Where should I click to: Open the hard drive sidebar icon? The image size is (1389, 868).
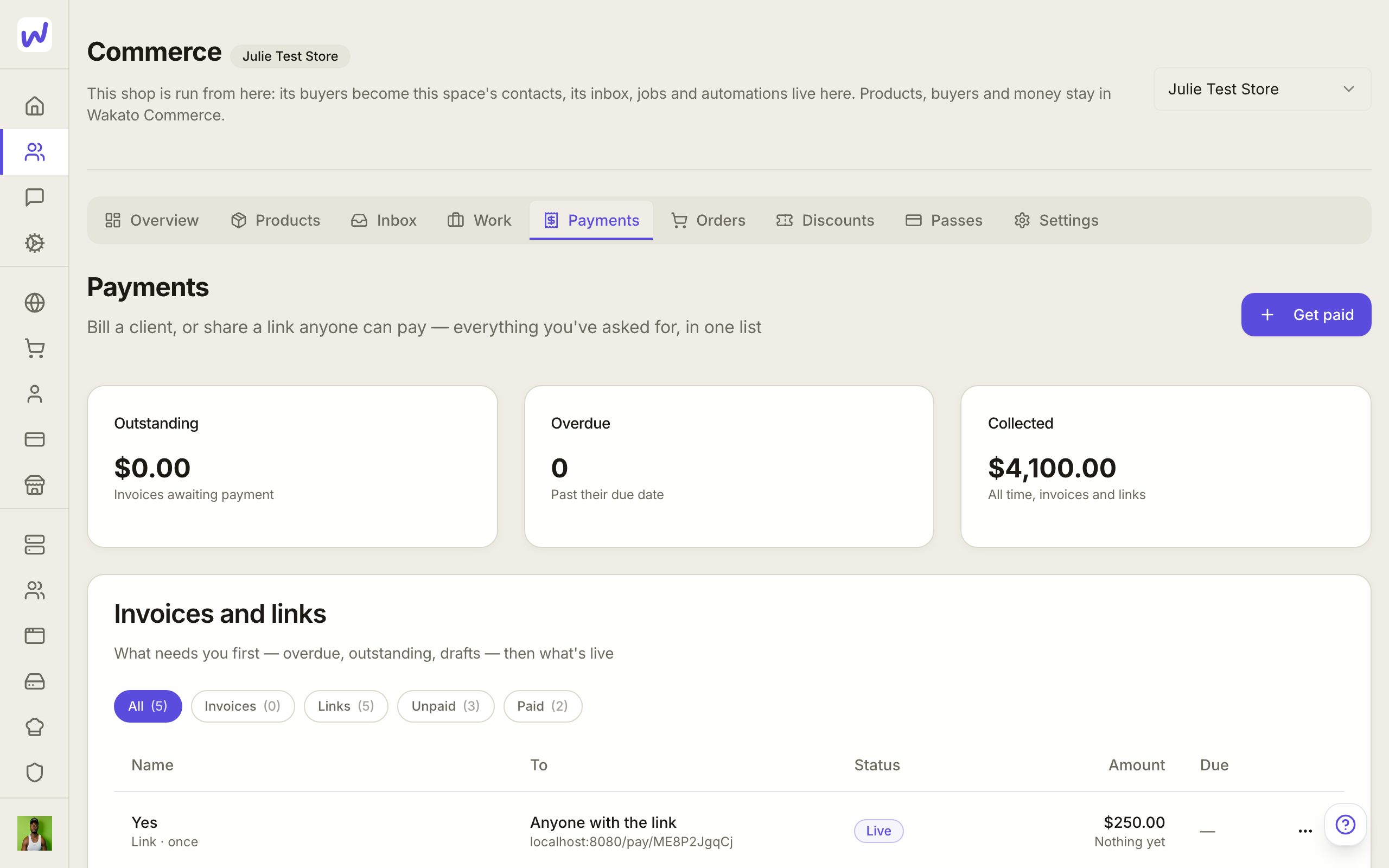tap(34, 681)
